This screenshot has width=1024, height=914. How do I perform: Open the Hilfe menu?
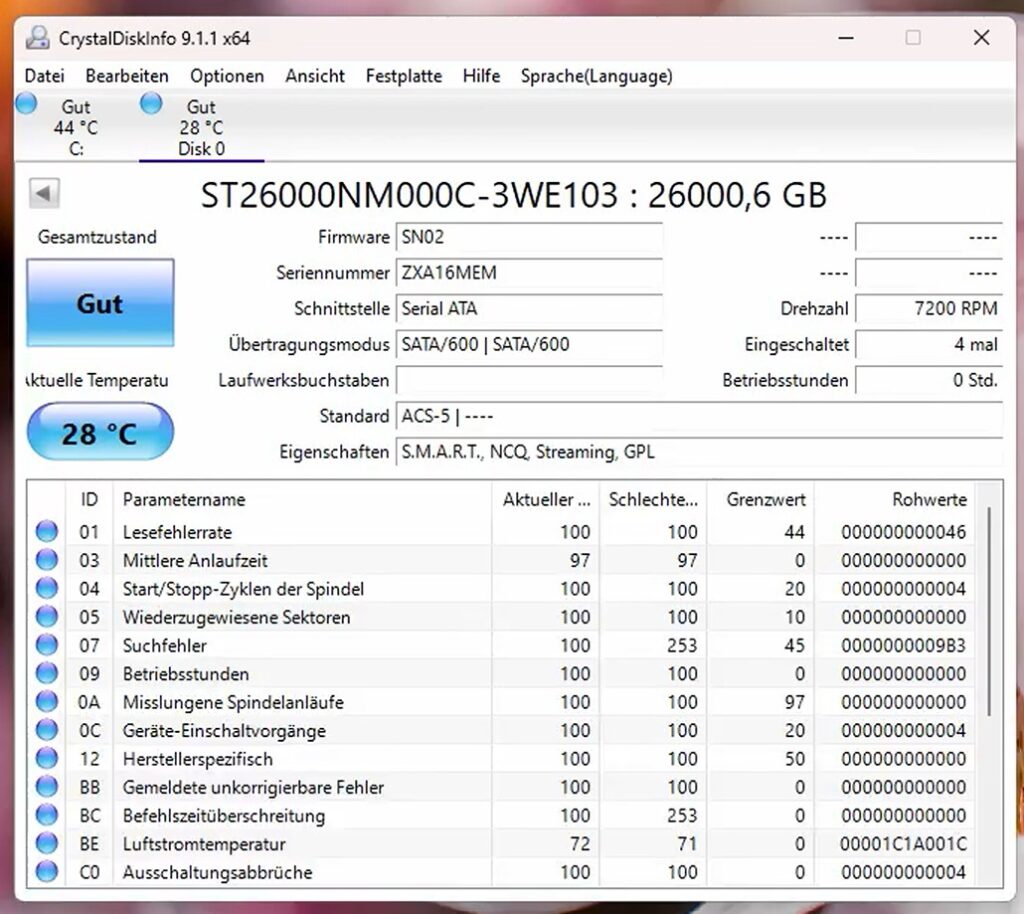481,76
